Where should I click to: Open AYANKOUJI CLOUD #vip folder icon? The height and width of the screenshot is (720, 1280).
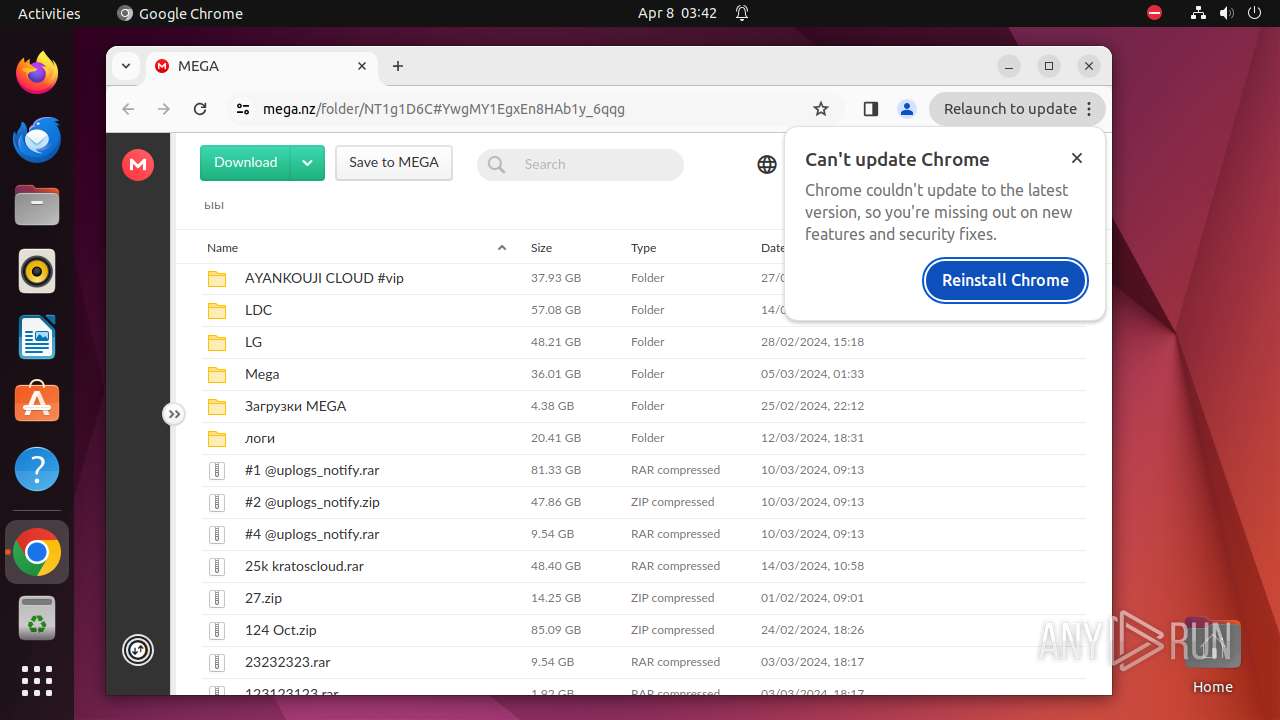[x=217, y=278]
